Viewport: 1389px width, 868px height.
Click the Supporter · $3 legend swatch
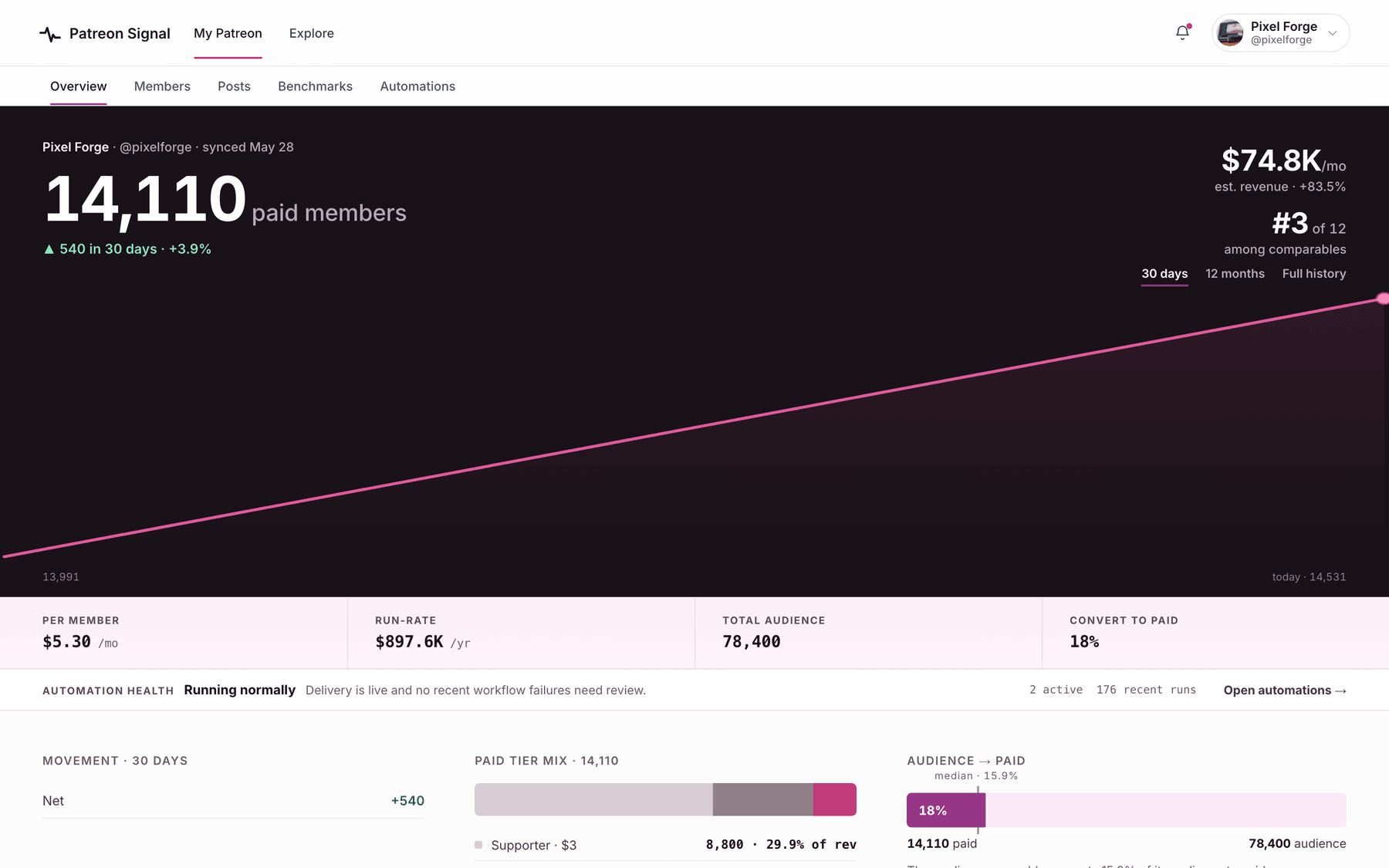[478, 845]
